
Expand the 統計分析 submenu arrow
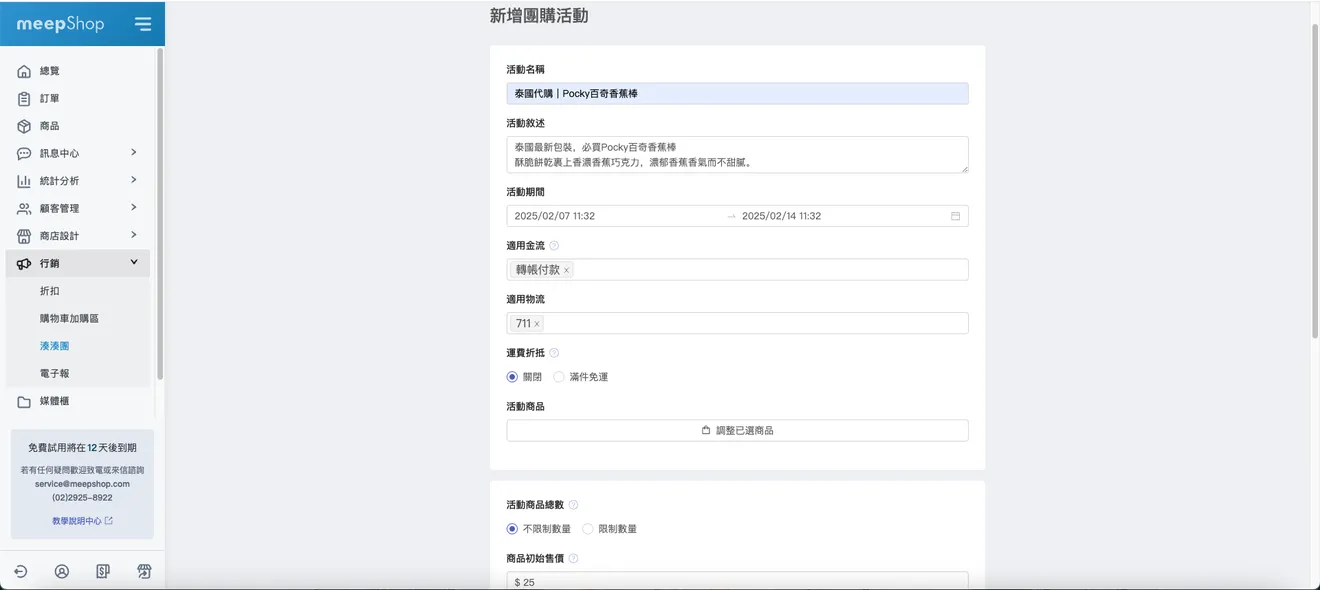click(x=134, y=180)
